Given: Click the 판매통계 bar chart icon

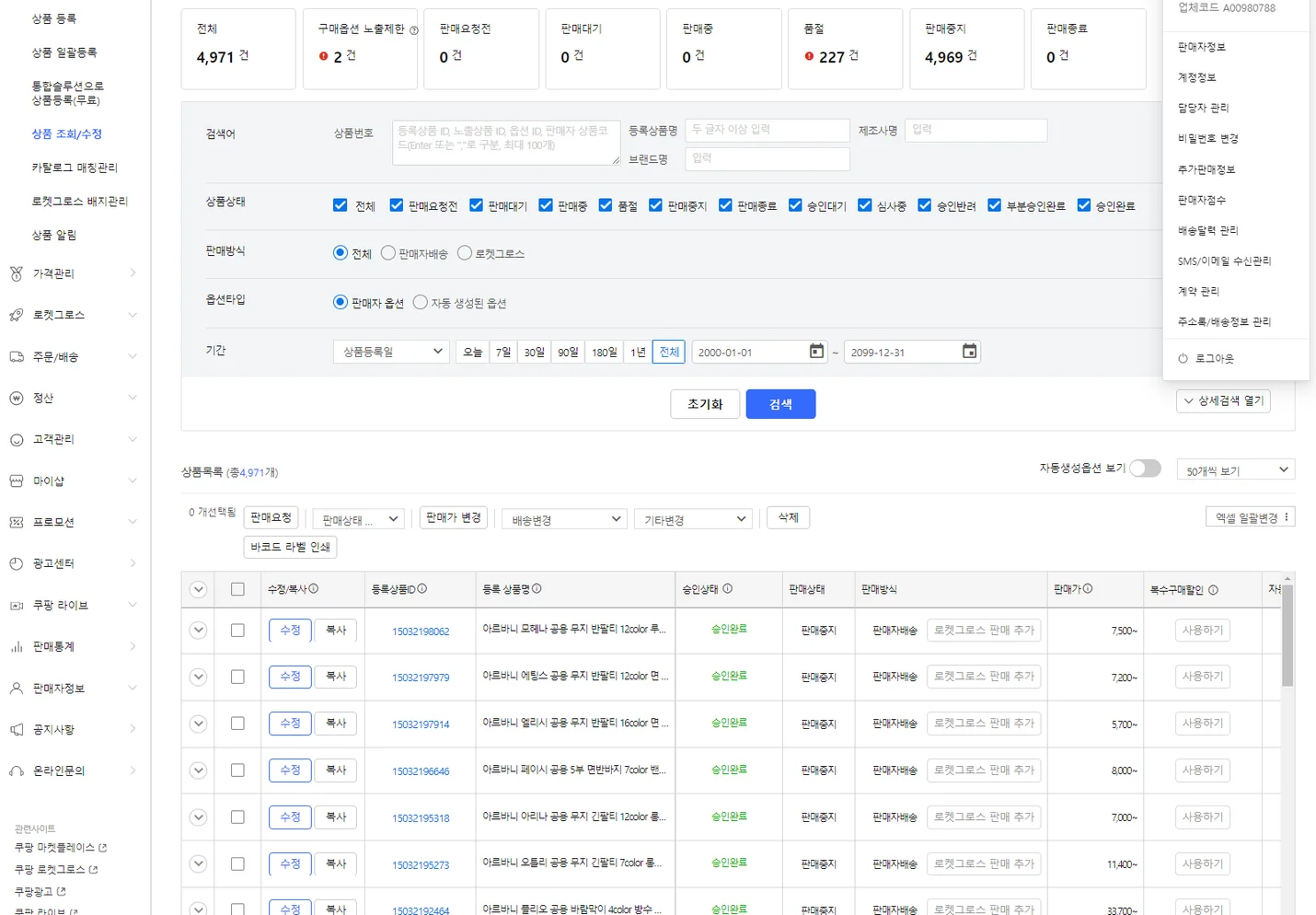Looking at the screenshot, I should point(17,646).
